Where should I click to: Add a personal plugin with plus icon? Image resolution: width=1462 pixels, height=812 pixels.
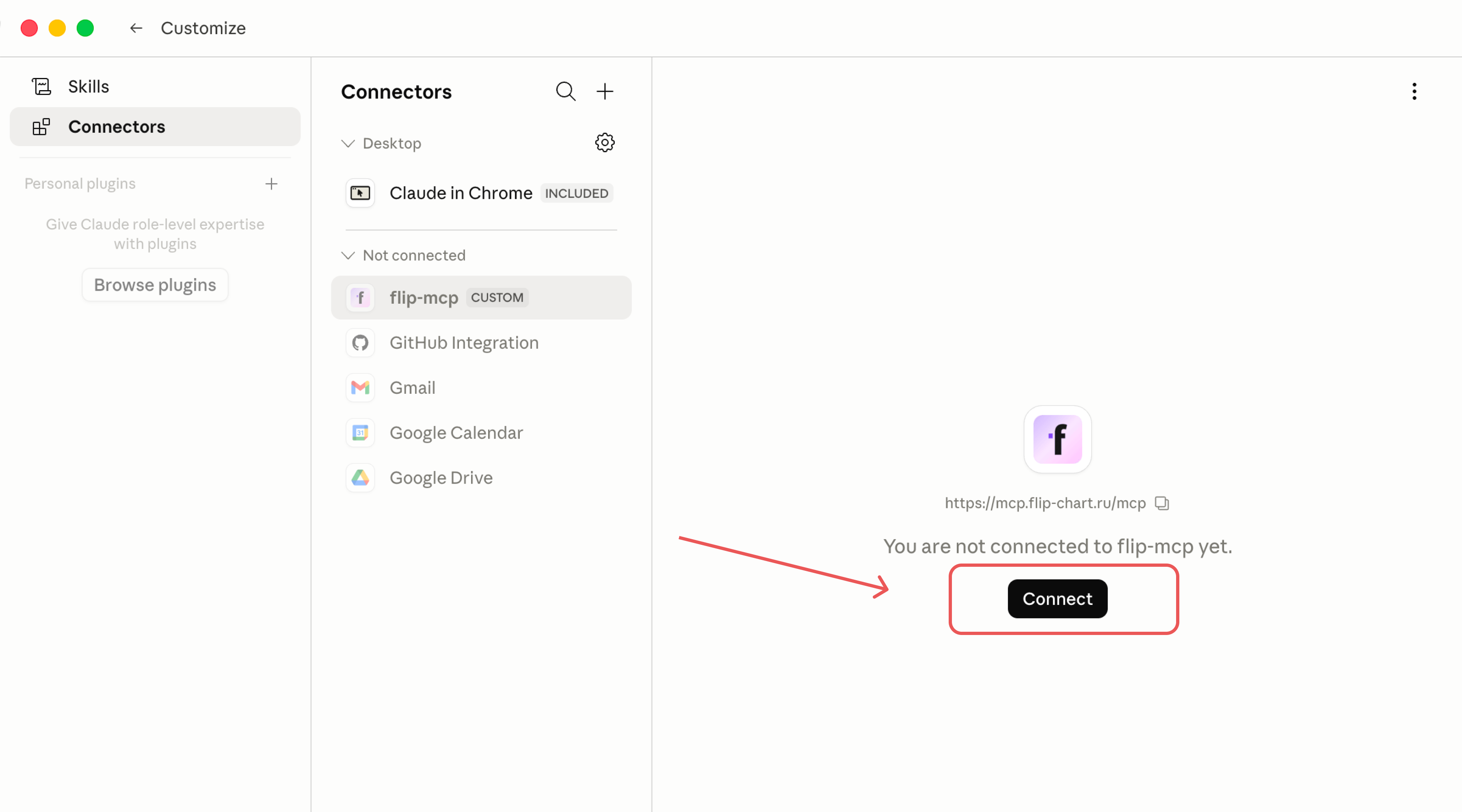271,184
